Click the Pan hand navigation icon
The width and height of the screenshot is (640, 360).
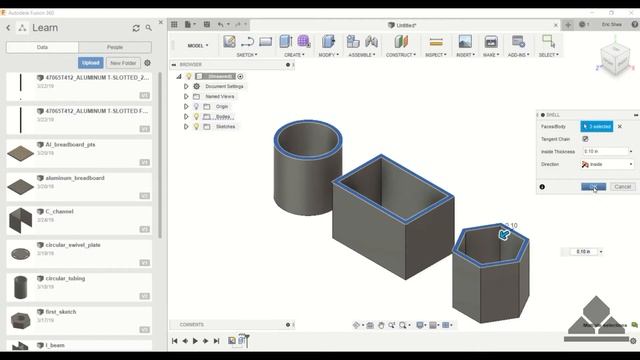[381, 325]
